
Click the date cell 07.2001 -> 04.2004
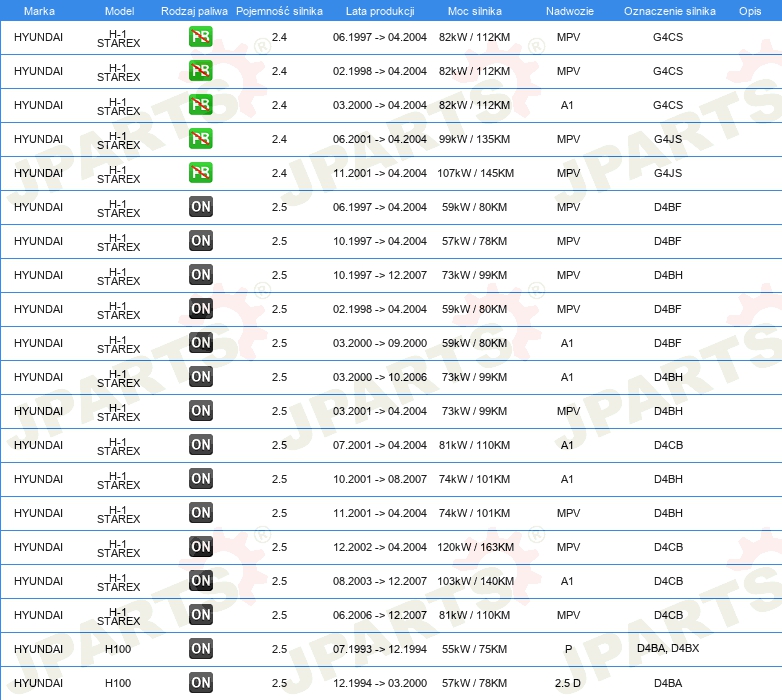(x=380, y=445)
